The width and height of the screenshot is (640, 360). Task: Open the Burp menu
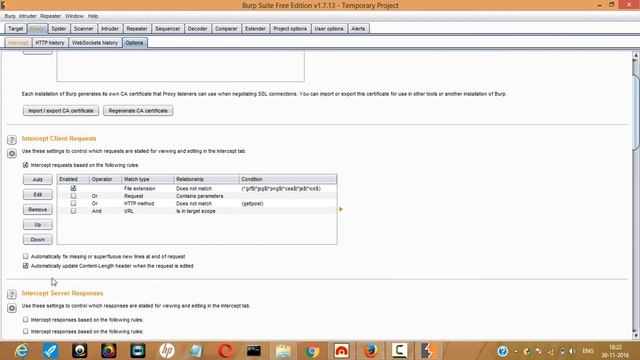coord(10,16)
